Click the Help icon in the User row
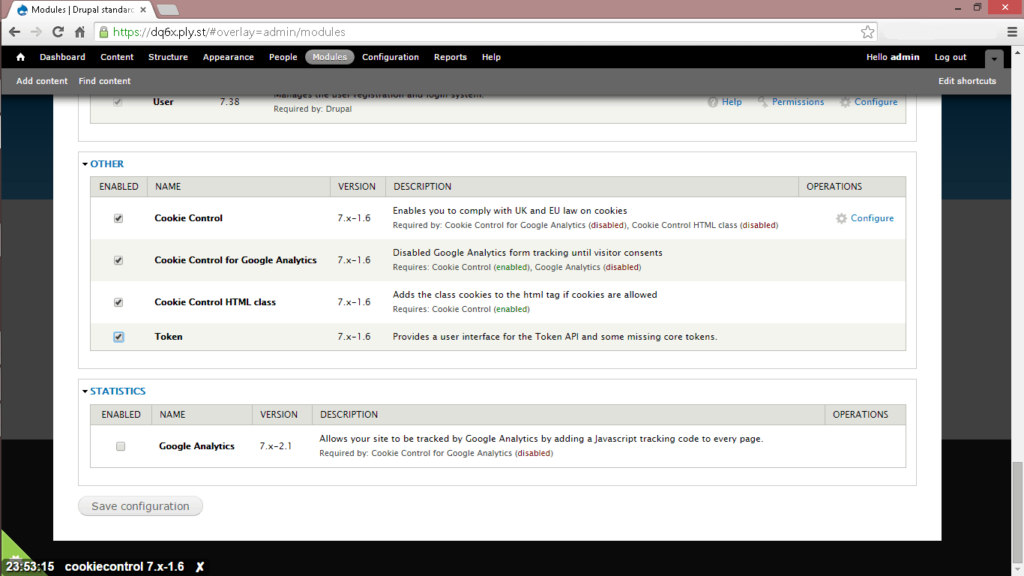Image resolution: width=1024 pixels, height=576 pixels. (x=712, y=102)
